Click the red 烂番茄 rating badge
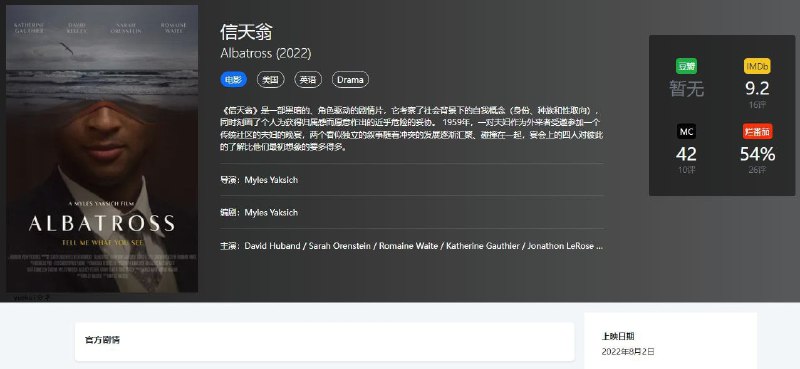 click(758, 132)
